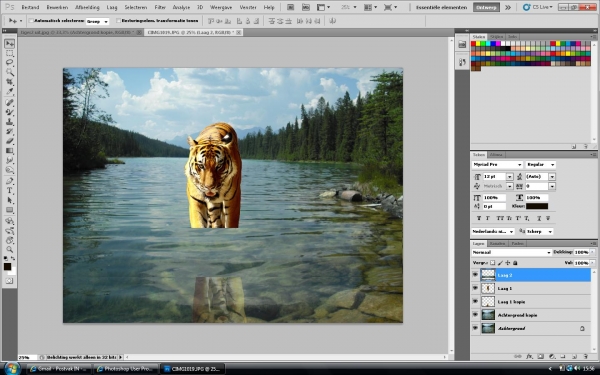Select the Clone Stamp tool
600x375 pixels.
[x=10, y=122]
